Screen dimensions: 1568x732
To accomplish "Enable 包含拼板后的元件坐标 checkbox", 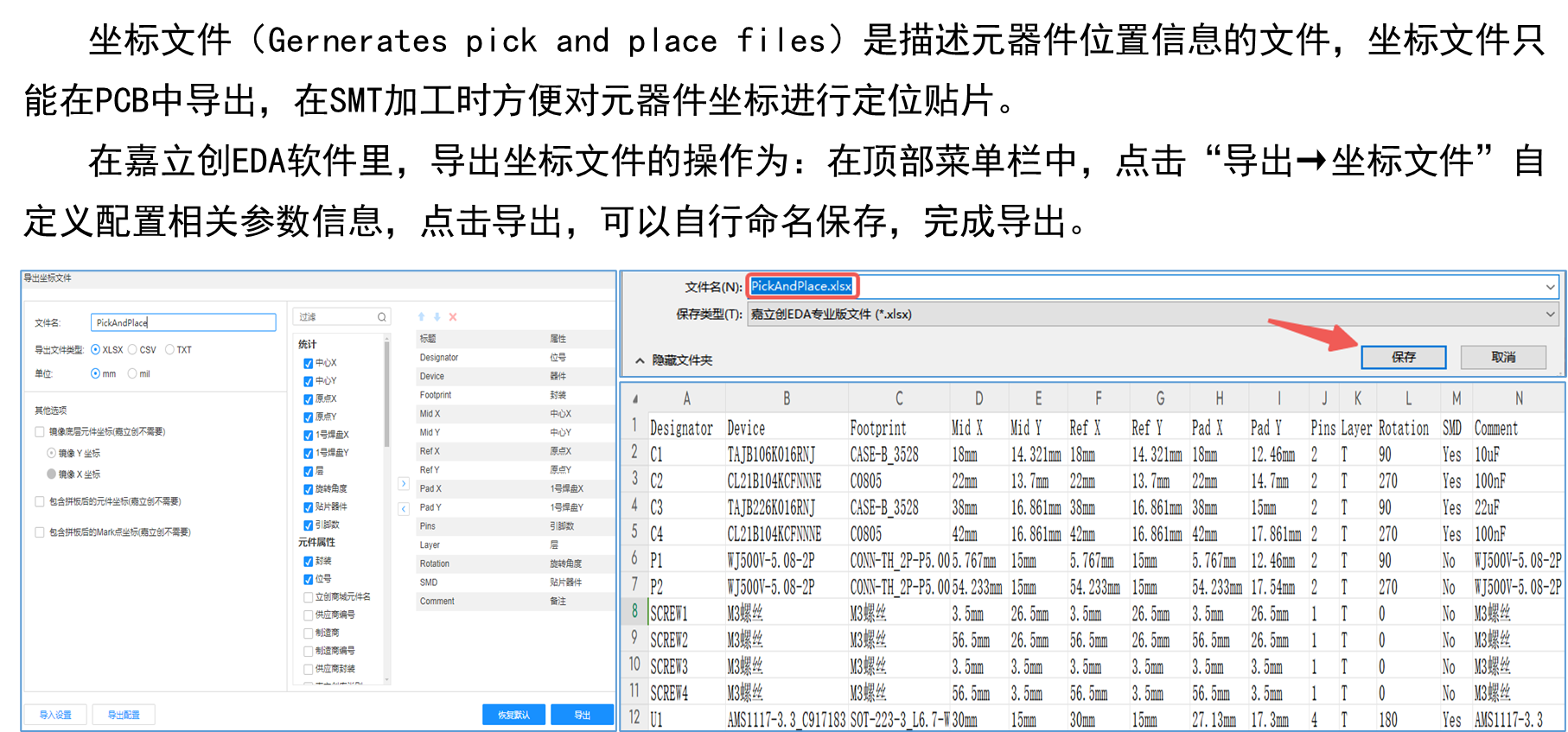I will point(40,501).
